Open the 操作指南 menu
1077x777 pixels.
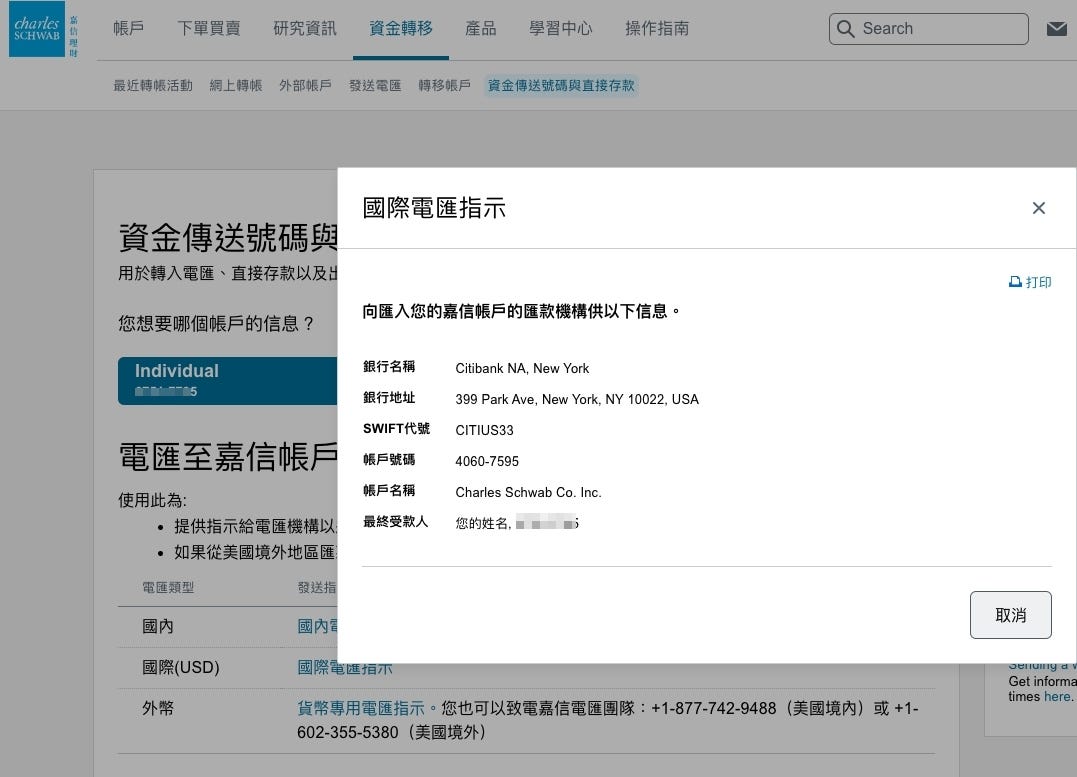pos(656,29)
